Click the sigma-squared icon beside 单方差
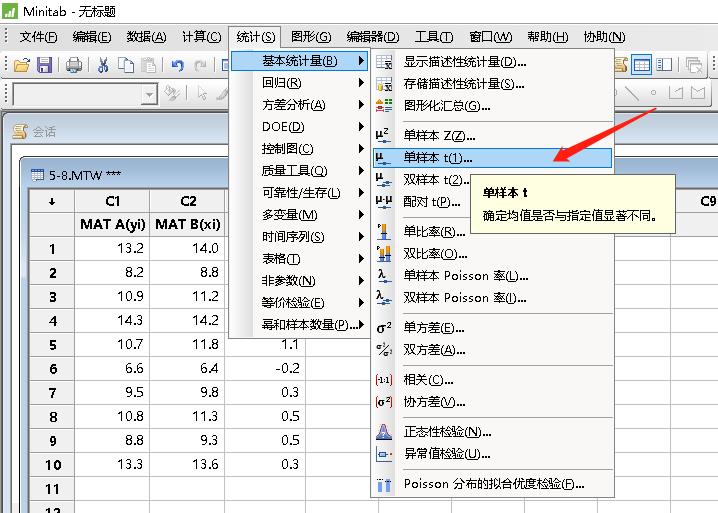Viewport: 718px width, 513px height. point(384,328)
